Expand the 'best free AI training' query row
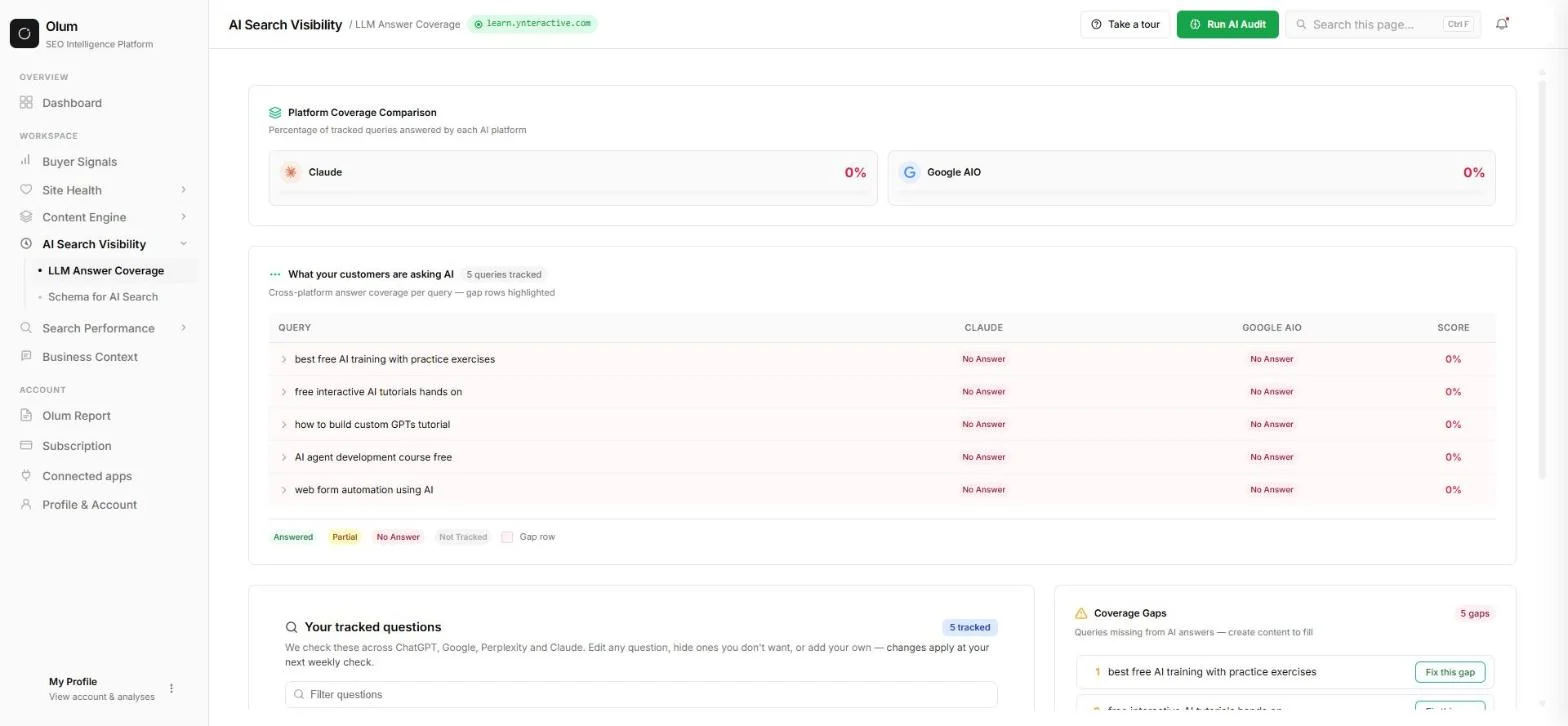Viewport: 1568px width, 726px height. [x=284, y=359]
